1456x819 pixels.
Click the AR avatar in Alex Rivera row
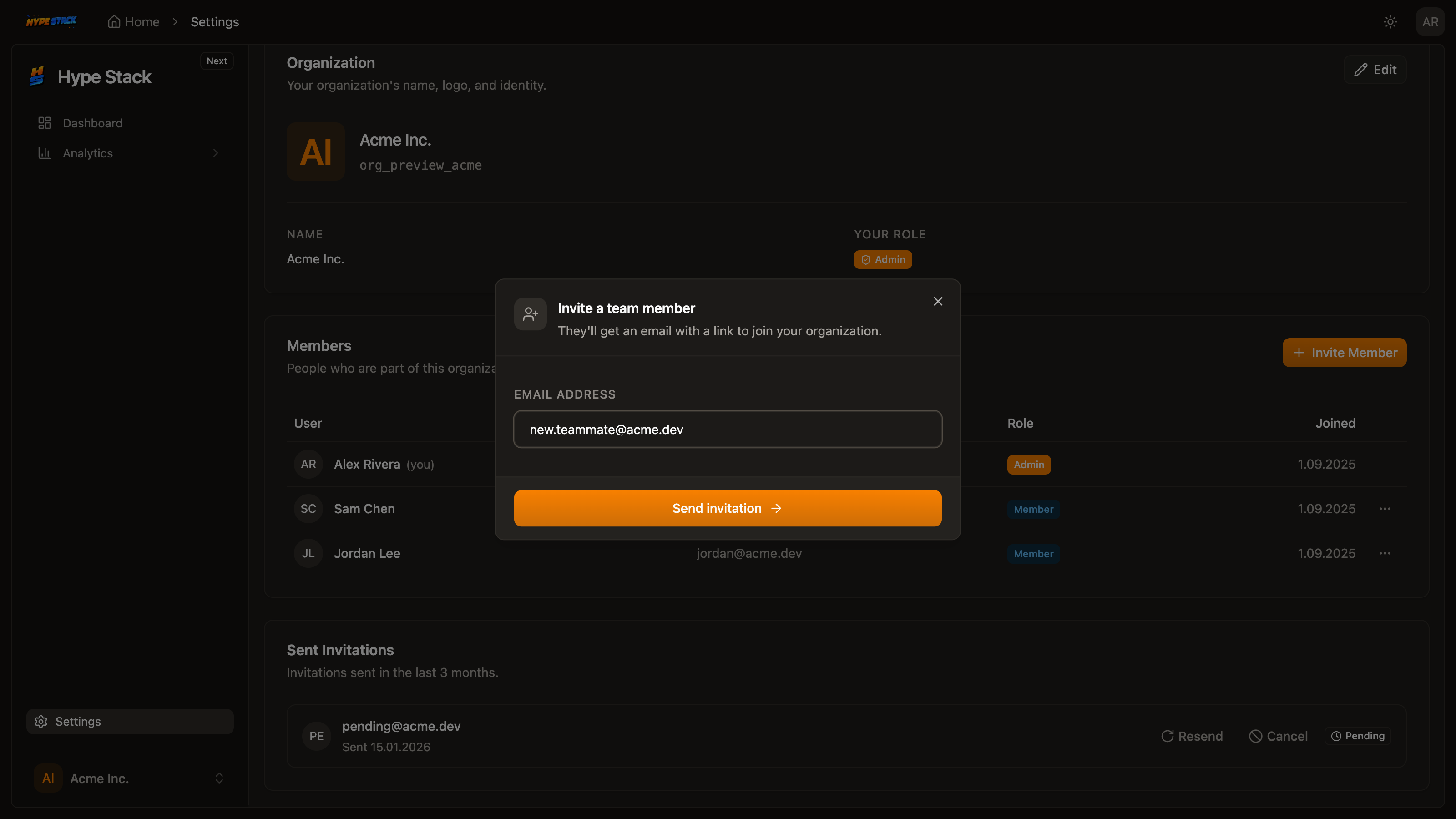coord(308,464)
